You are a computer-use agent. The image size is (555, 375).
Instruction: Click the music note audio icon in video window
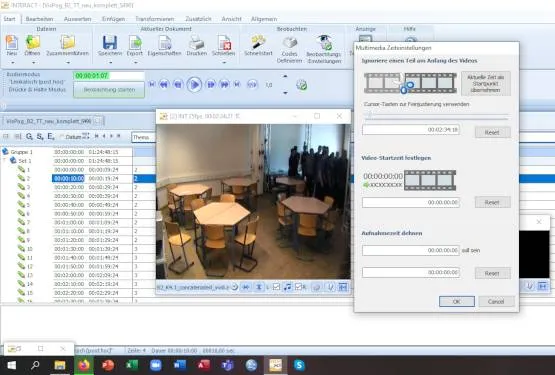point(287,287)
